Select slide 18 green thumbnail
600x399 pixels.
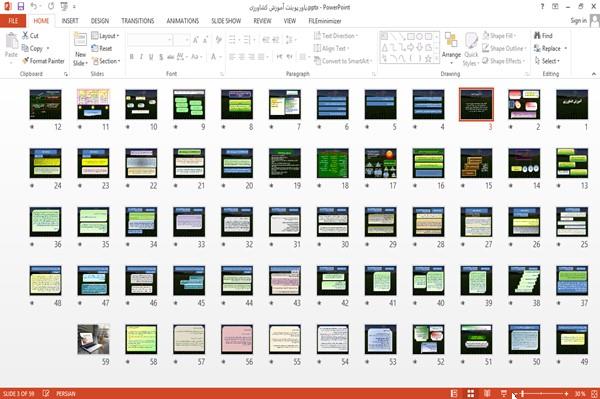coord(333,163)
